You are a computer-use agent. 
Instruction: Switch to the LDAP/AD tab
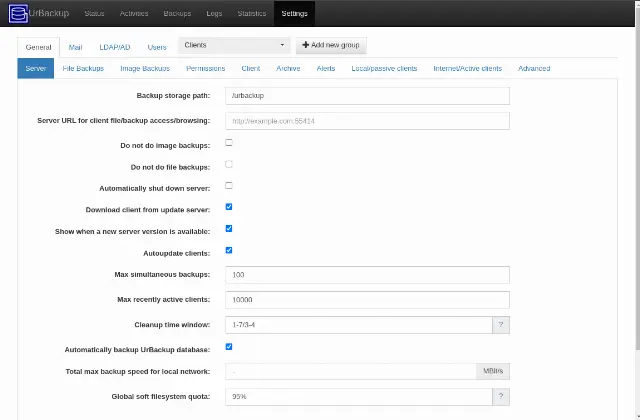coord(115,47)
